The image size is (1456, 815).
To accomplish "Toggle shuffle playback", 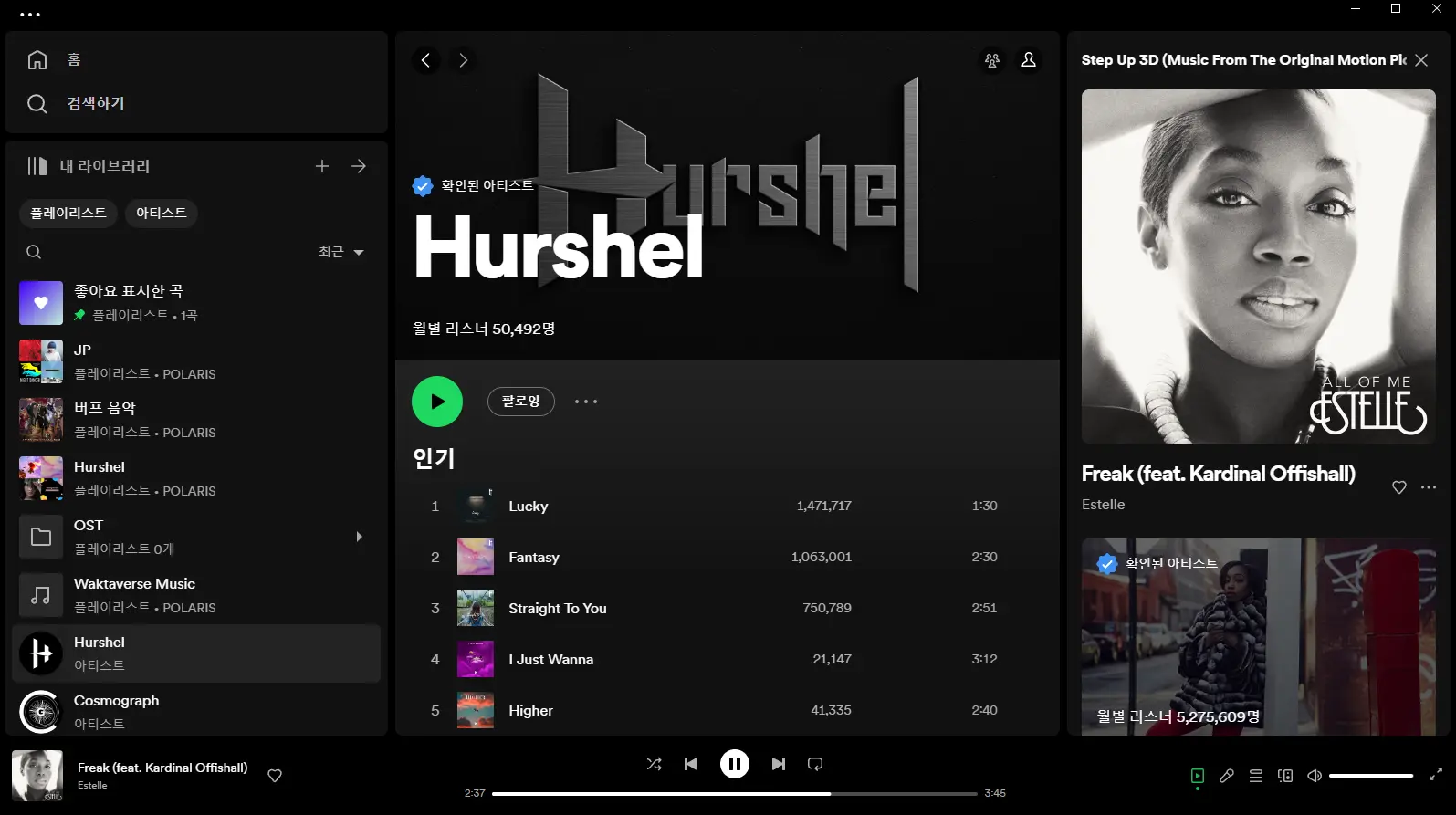I will click(655, 764).
